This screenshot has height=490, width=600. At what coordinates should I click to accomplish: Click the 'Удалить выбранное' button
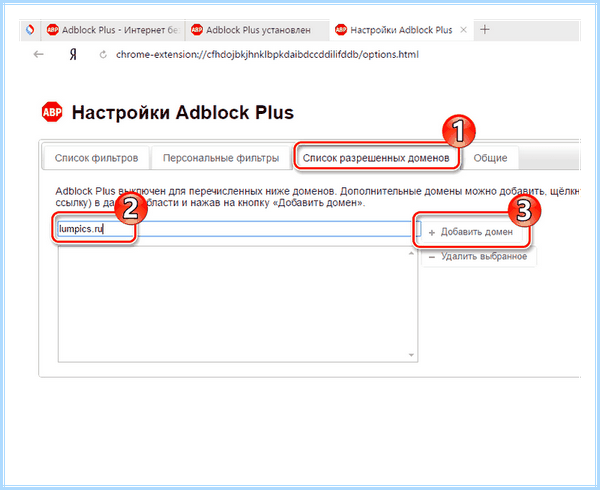(x=479, y=256)
